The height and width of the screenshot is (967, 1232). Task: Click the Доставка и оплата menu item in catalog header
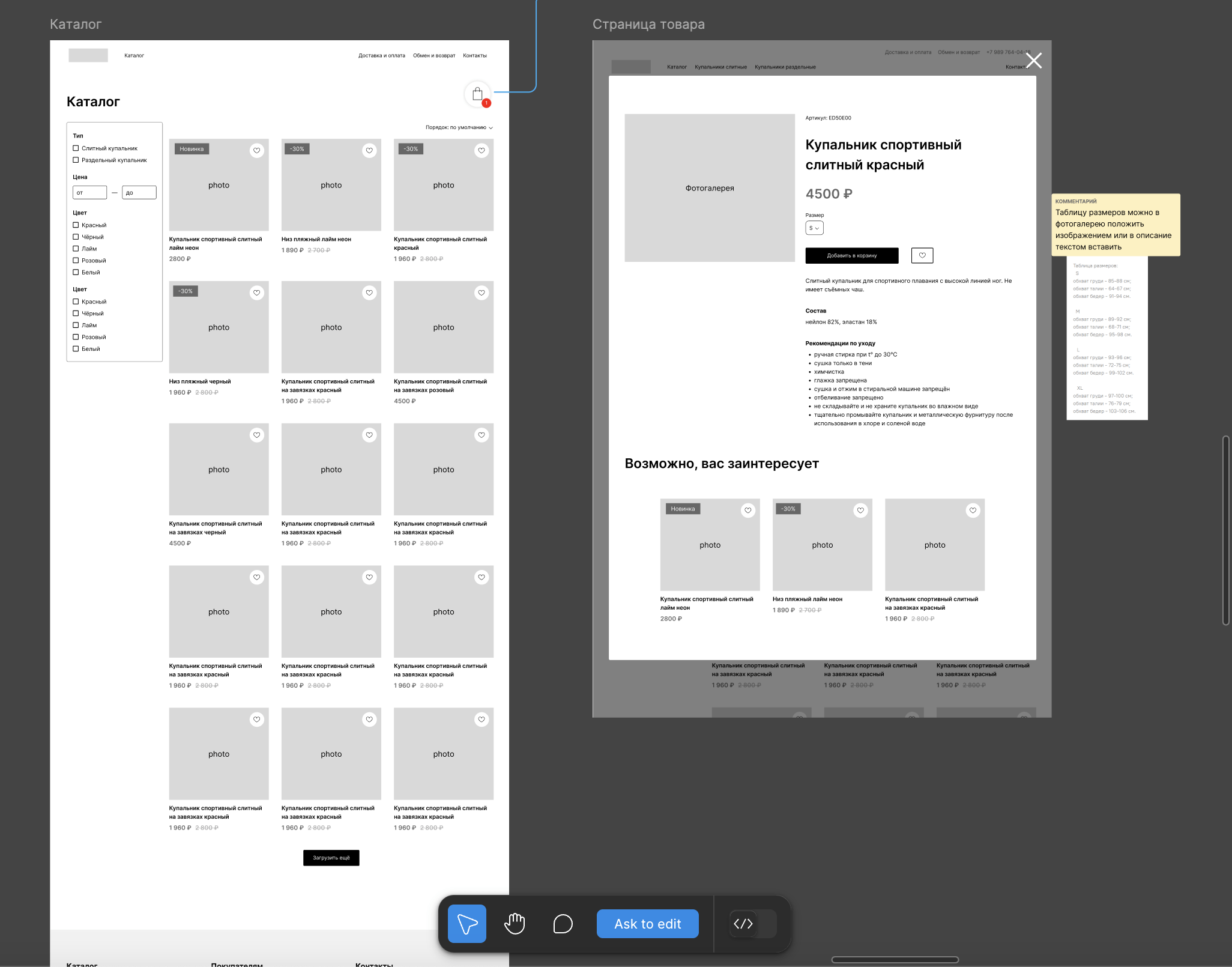click(x=381, y=55)
